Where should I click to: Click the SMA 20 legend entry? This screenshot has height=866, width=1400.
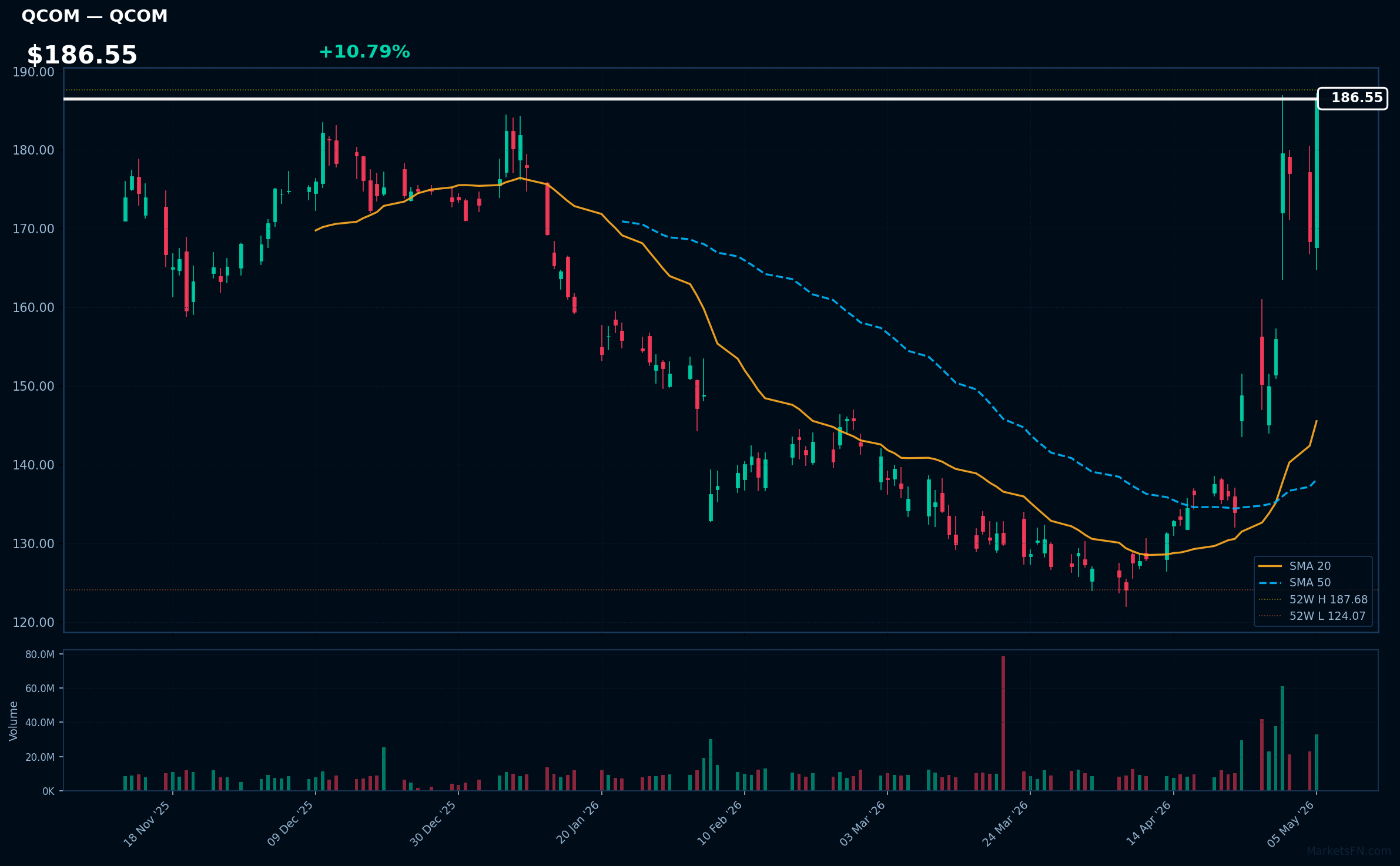click(x=1294, y=566)
